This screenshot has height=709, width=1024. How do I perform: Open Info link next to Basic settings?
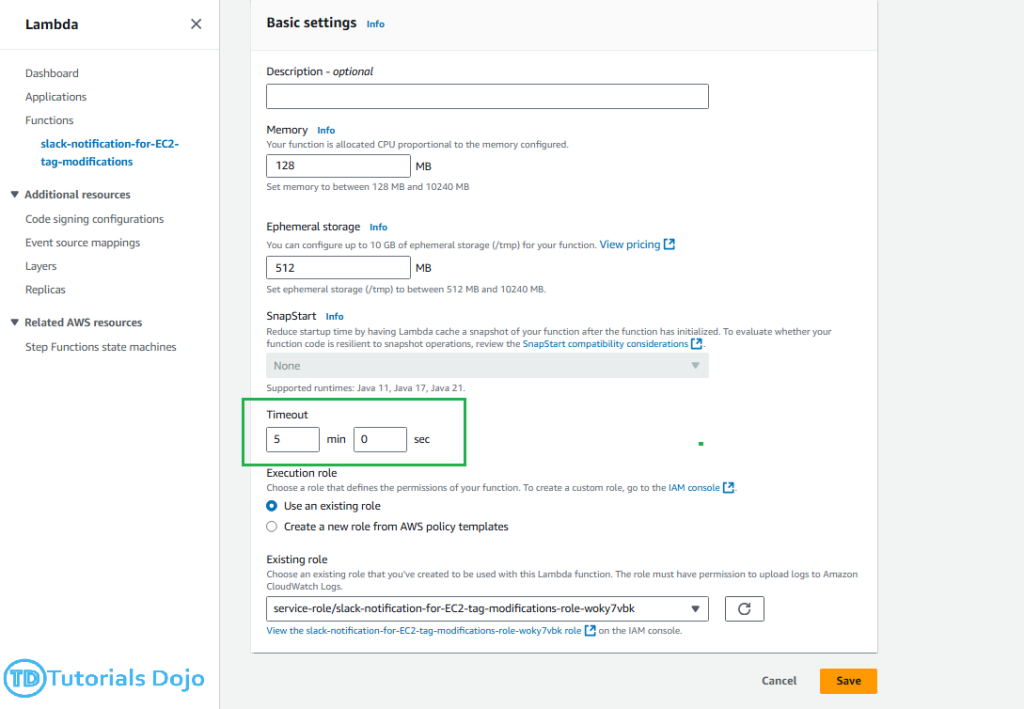point(375,24)
